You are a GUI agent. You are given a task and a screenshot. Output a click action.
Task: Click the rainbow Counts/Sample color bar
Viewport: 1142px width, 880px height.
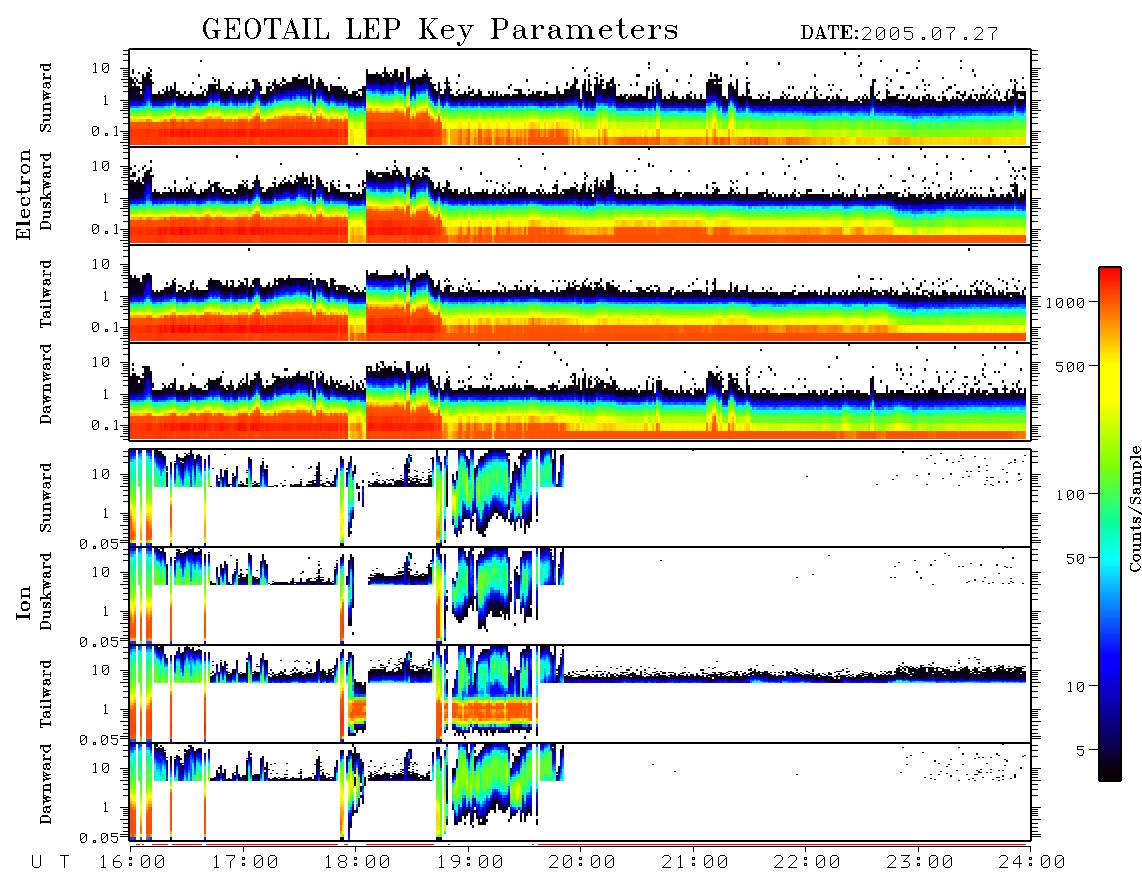[1110, 524]
